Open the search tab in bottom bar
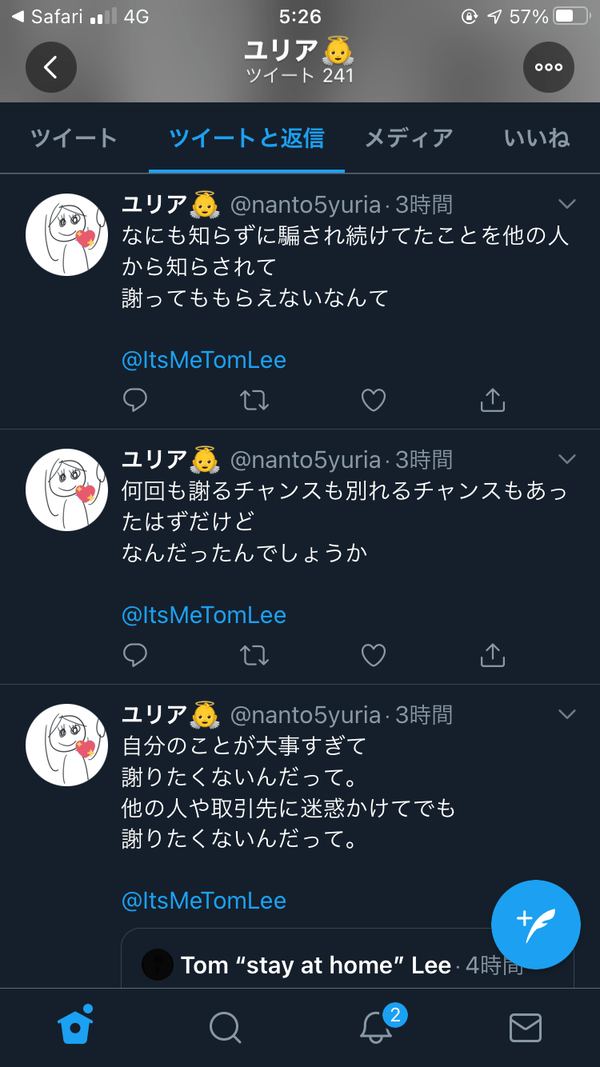The height and width of the screenshot is (1067, 600). [x=225, y=1028]
